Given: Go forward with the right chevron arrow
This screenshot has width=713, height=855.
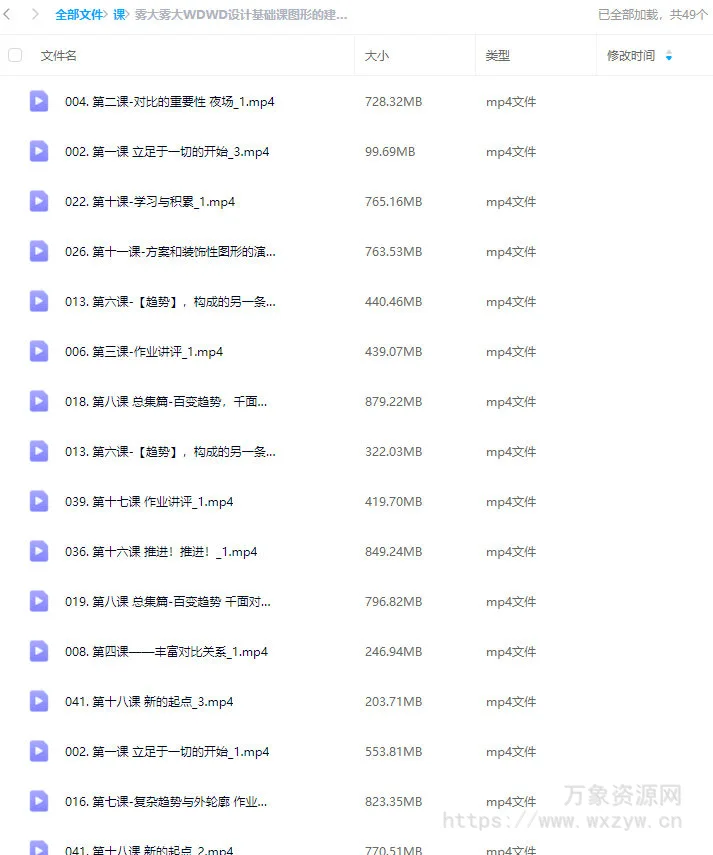Looking at the screenshot, I should tap(35, 14).
